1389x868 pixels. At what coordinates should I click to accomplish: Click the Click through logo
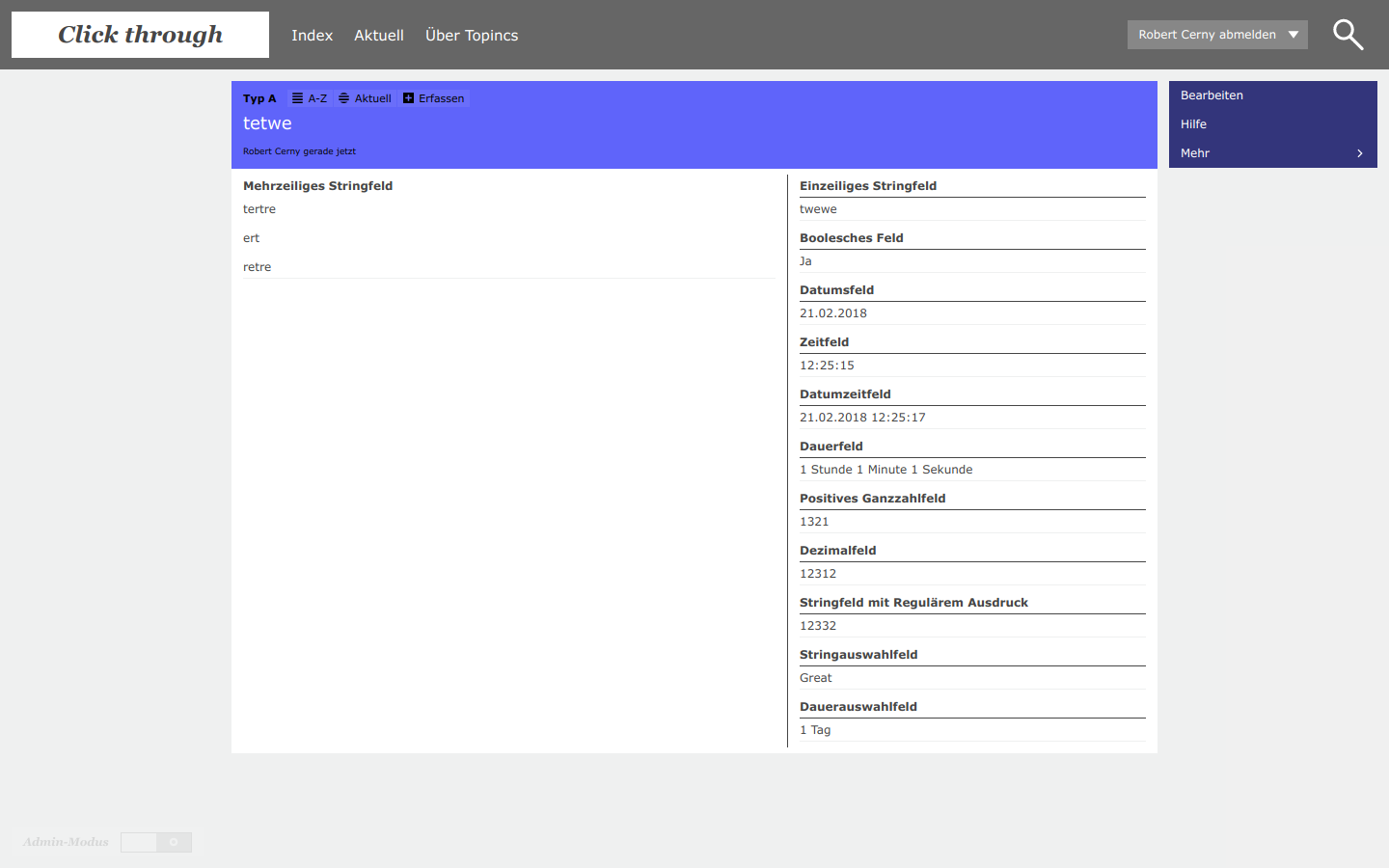click(x=140, y=35)
